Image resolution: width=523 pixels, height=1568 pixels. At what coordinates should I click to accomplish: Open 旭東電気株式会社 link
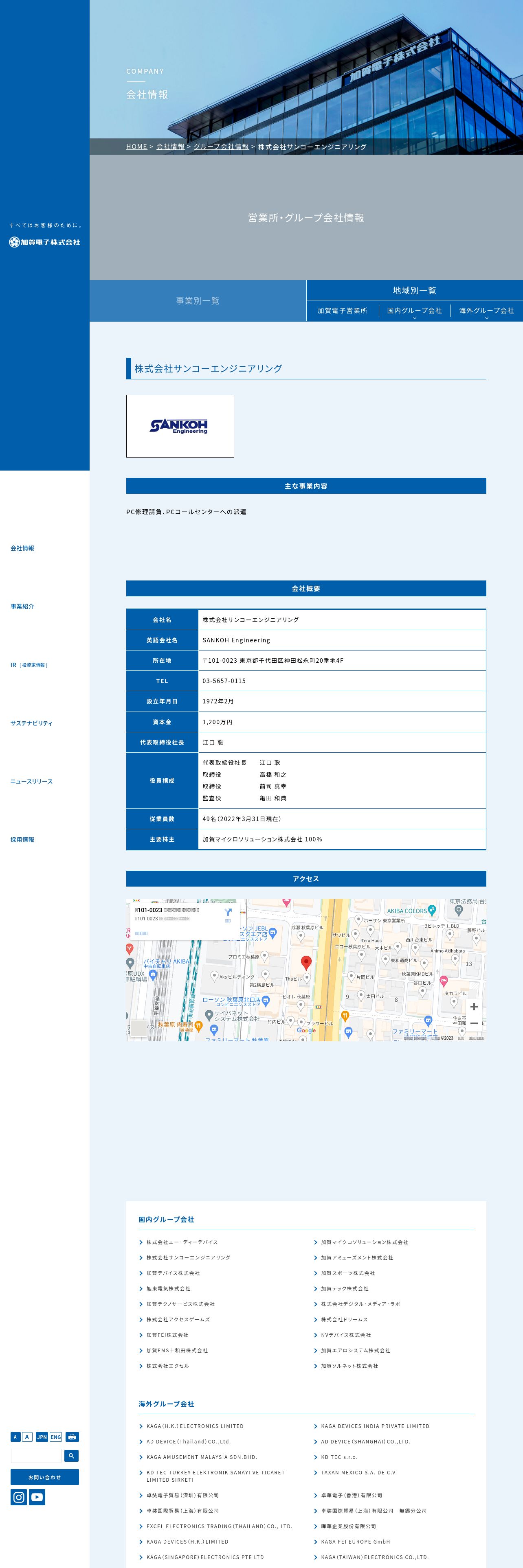pyautogui.click(x=168, y=1289)
